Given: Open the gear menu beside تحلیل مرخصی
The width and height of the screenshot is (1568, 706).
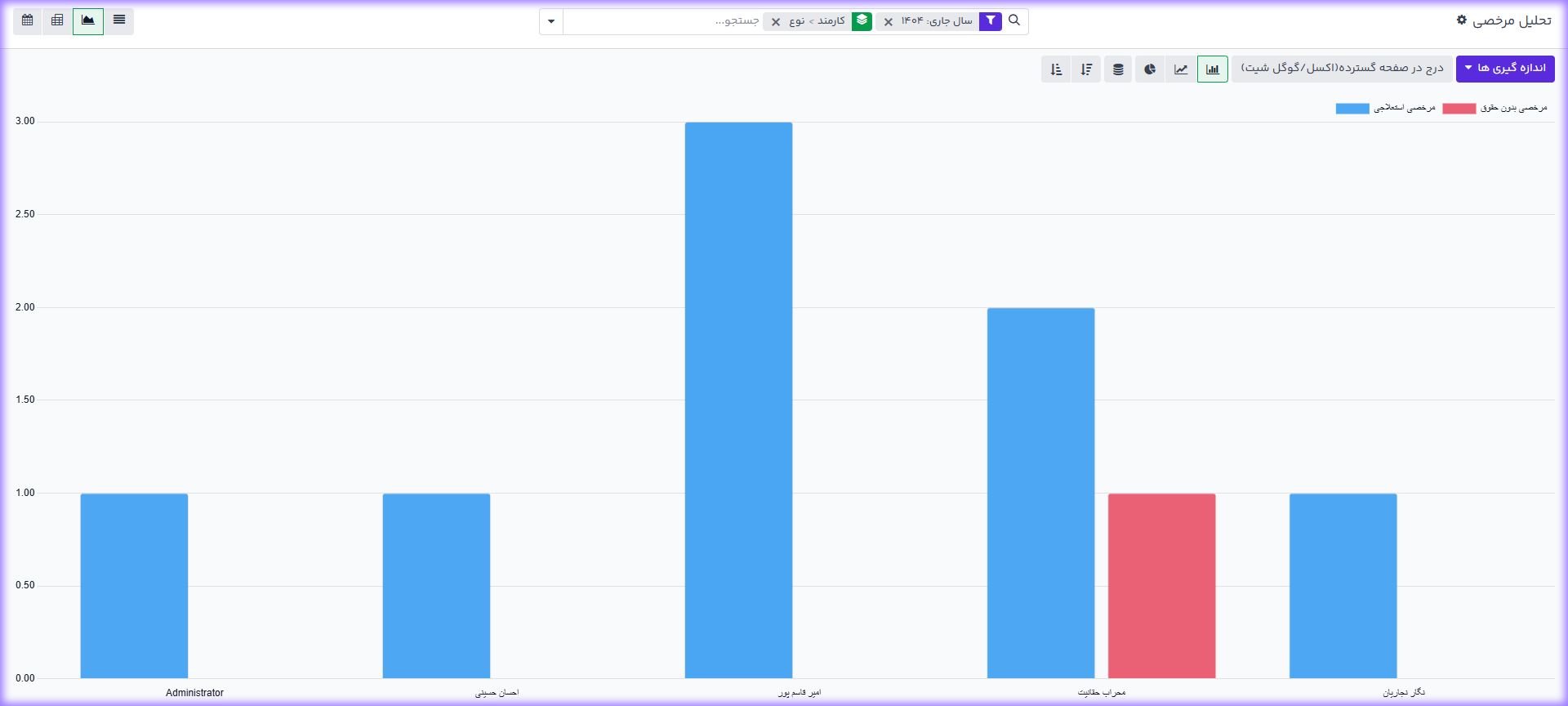Looking at the screenshot, I should (x=1461, y=20).
